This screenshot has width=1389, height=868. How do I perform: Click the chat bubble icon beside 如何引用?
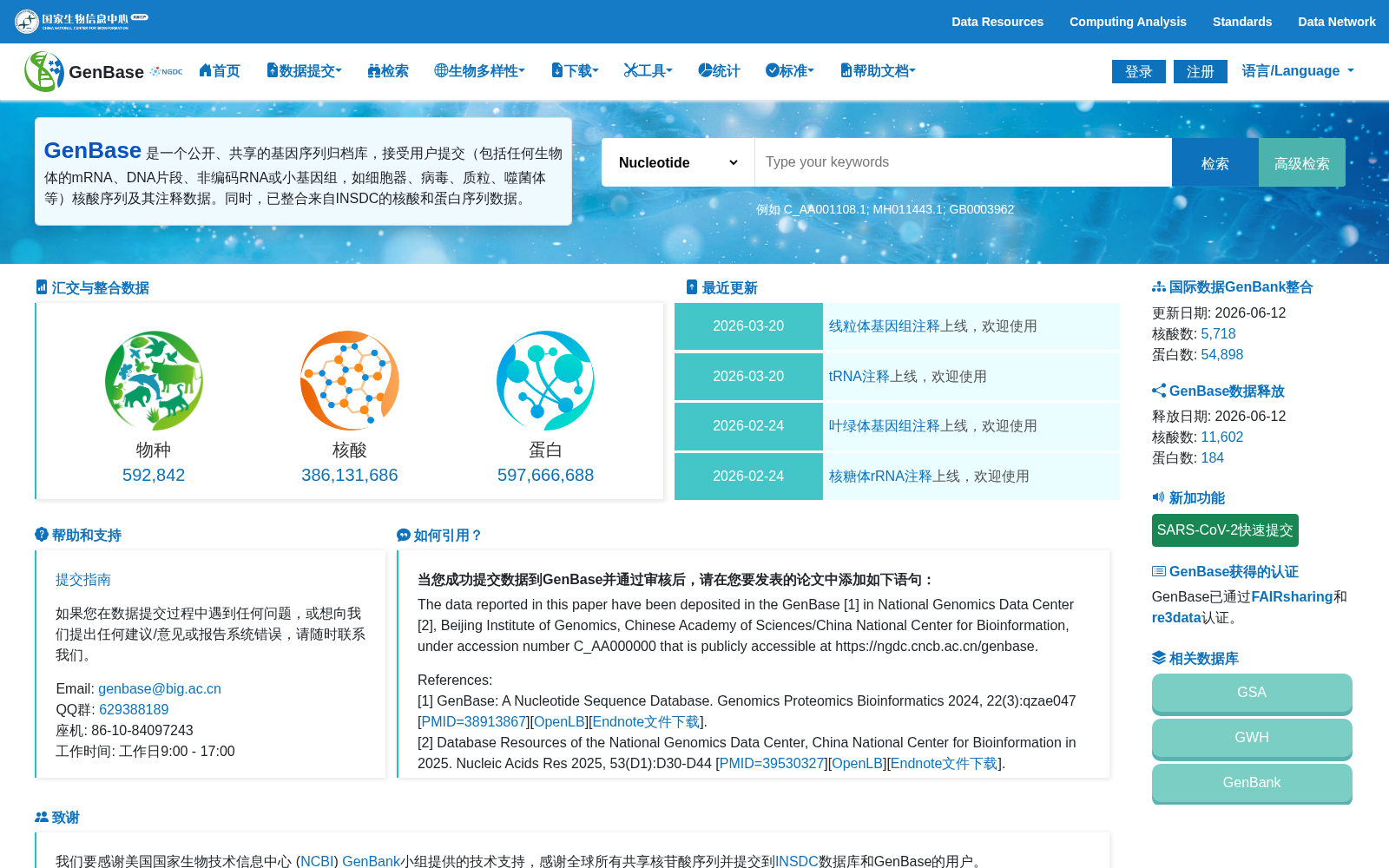point(404,536)
